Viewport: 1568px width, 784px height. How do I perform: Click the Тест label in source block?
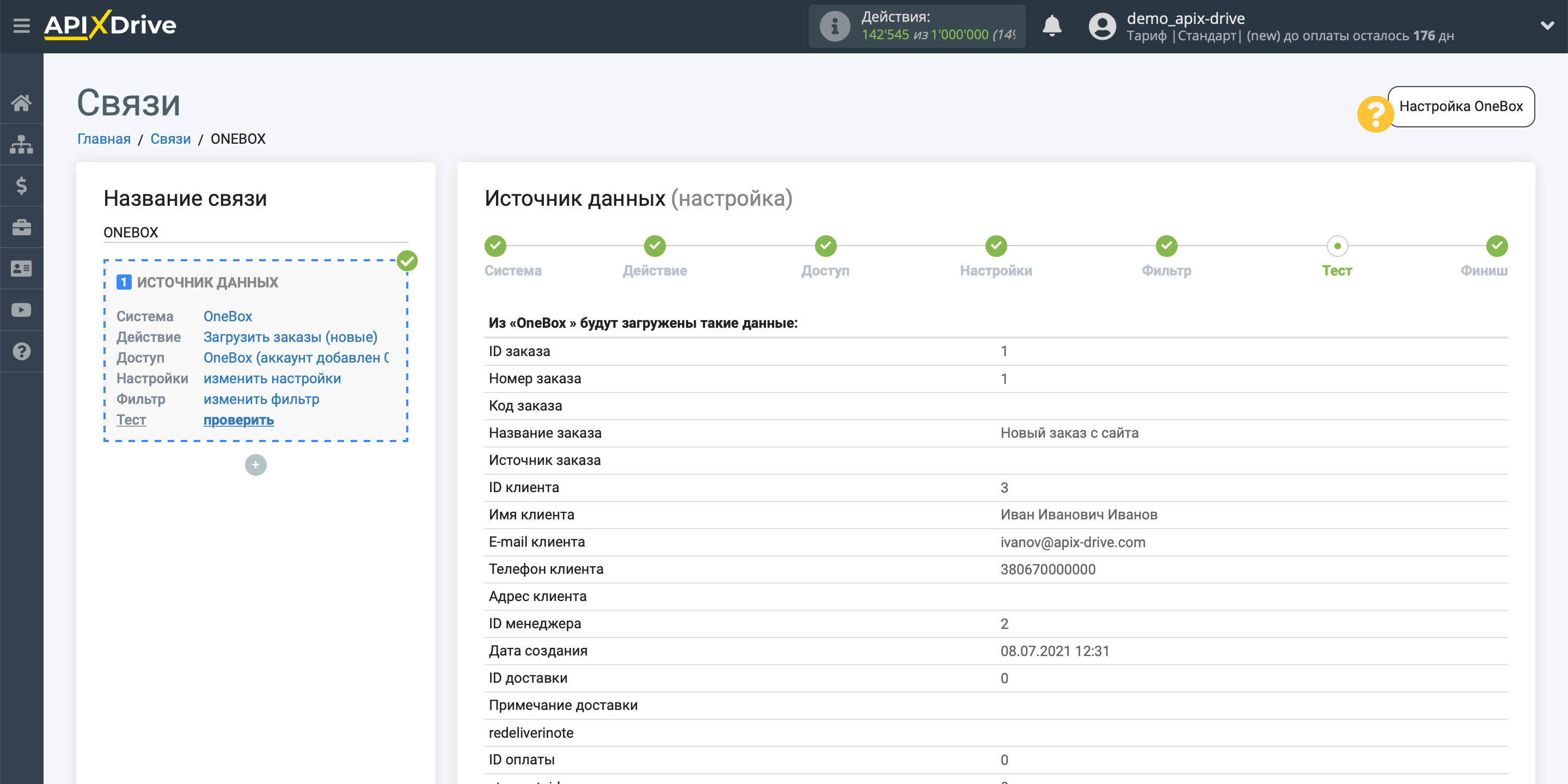pos(131,419)
